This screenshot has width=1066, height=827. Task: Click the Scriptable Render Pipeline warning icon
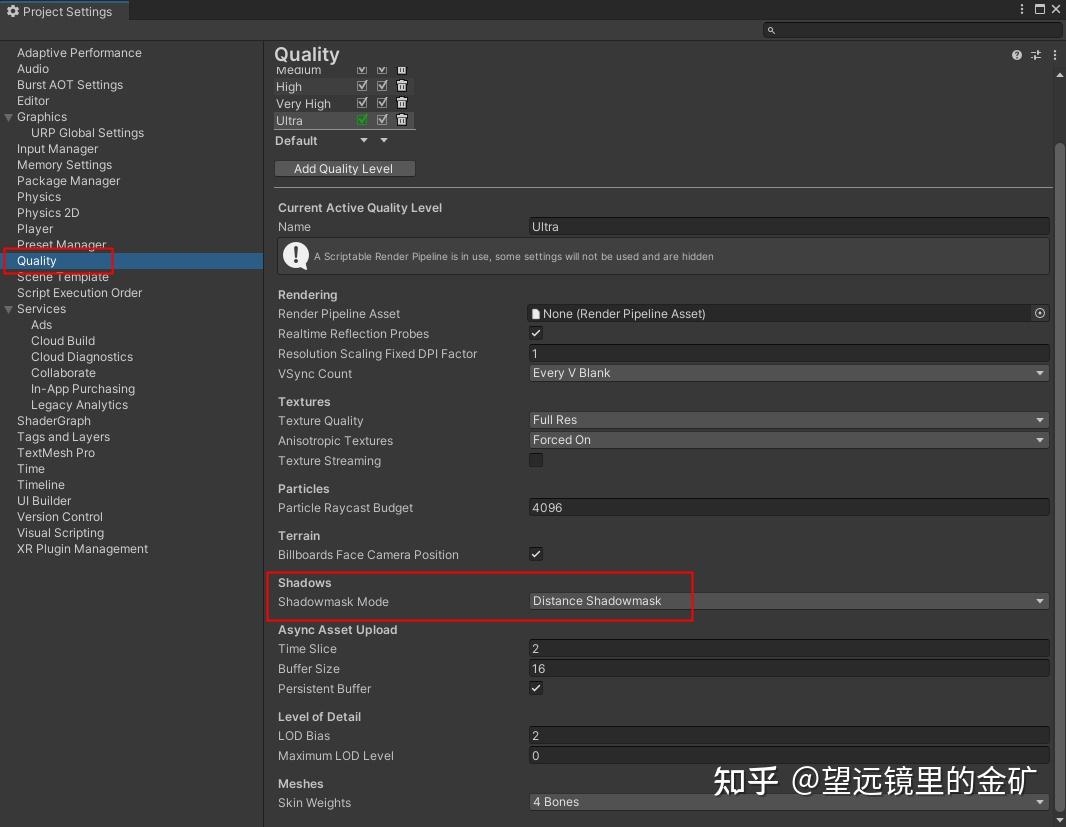coord(295,255)
